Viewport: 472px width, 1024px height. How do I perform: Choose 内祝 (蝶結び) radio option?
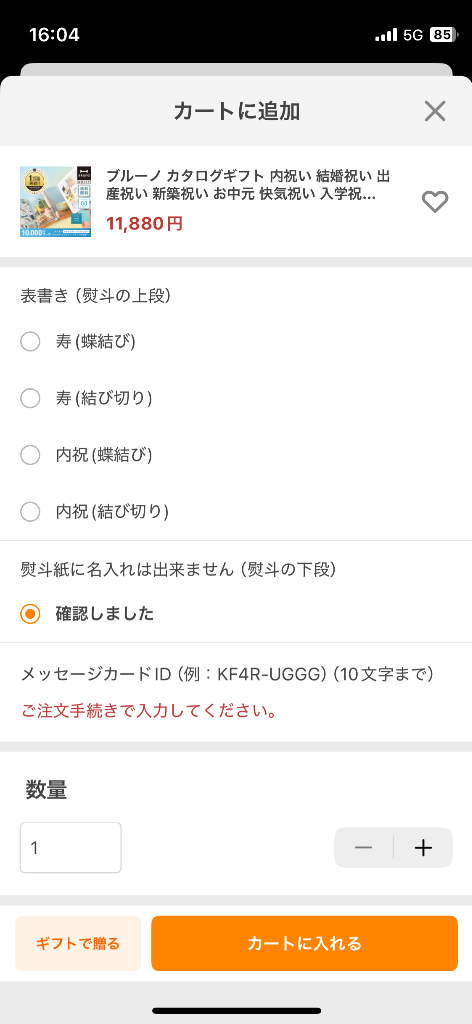[x=30, y=455]
